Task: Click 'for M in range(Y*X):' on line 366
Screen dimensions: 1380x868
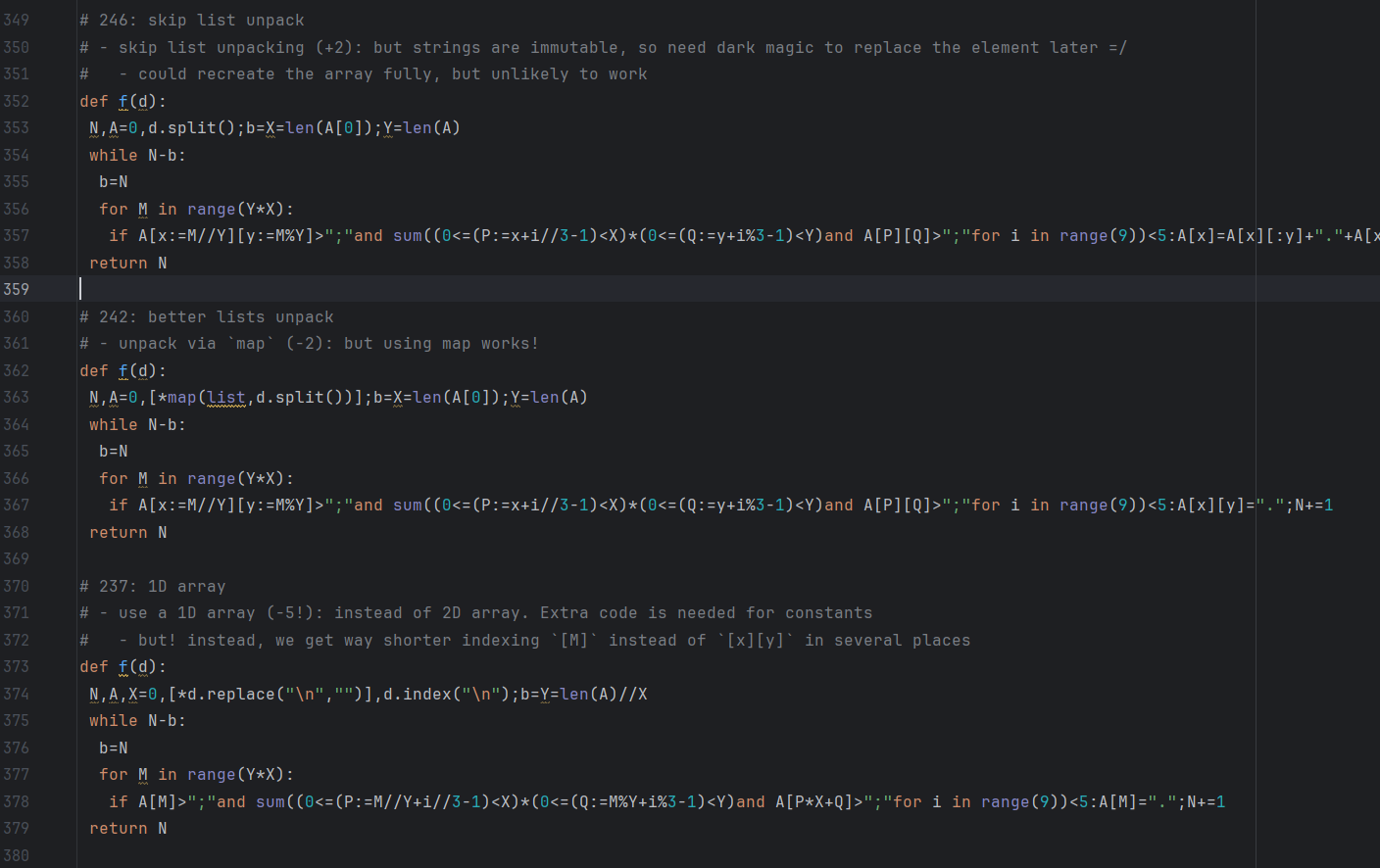Action: [196, 479]
